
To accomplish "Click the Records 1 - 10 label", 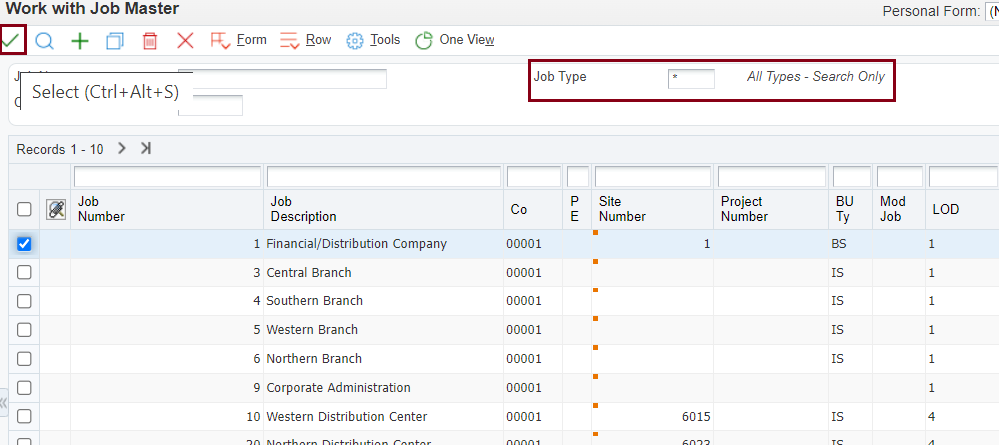I will tap(60, 149).
